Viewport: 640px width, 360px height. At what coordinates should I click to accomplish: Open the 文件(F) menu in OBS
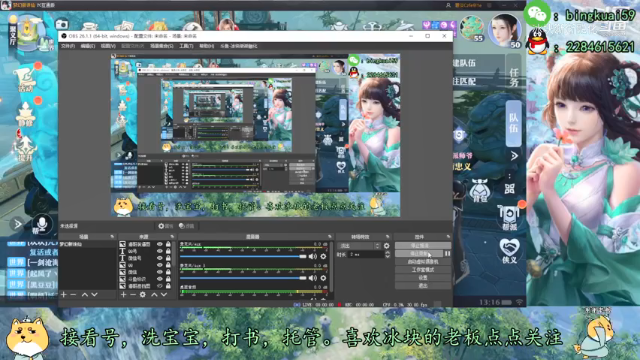click(68, 46)
